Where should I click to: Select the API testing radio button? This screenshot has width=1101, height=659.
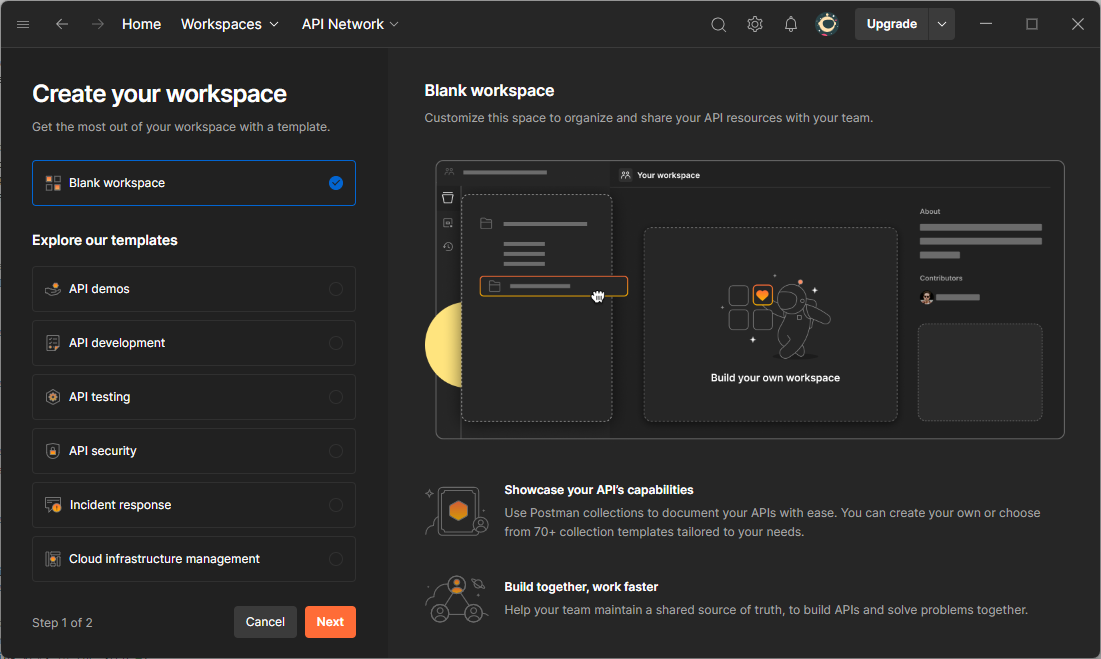336,397
